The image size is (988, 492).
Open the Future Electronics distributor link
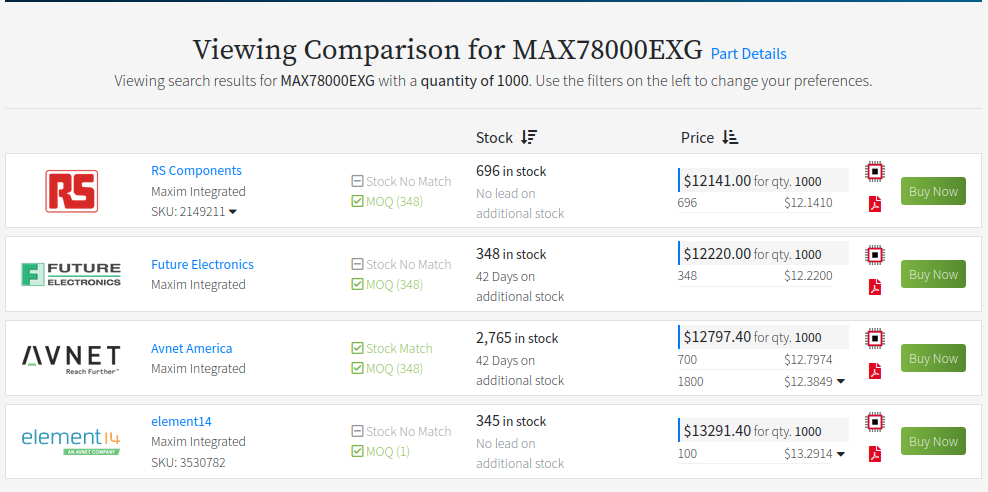202,265
